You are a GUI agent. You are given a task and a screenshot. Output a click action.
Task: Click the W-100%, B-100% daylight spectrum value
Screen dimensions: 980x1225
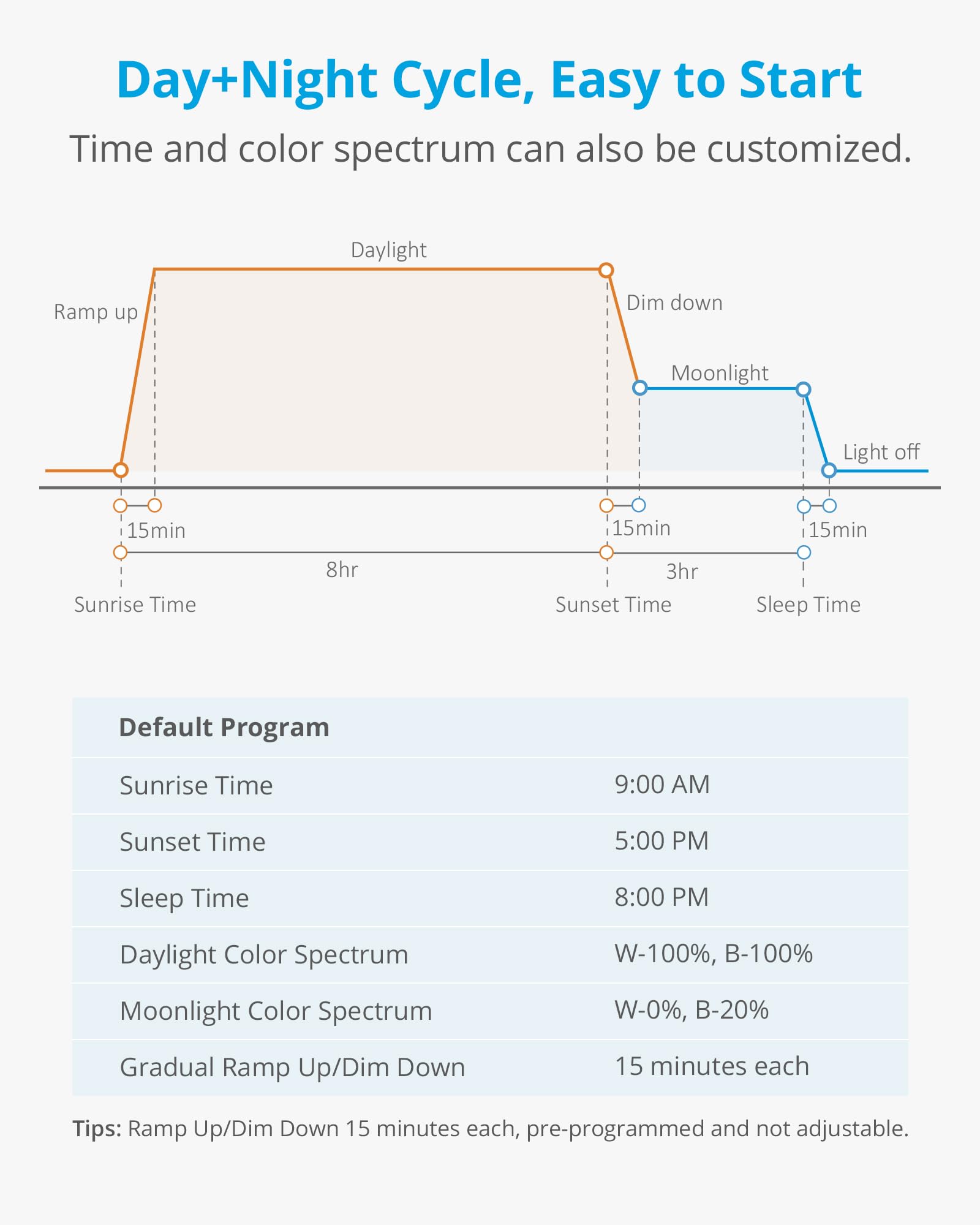714,954
